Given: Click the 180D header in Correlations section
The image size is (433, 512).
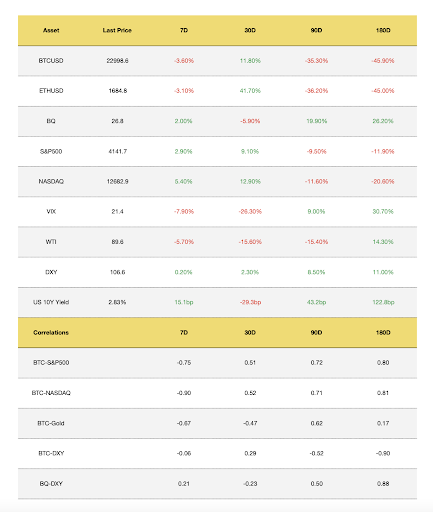Looking at the screenshot, I should (x=383, y=332).
